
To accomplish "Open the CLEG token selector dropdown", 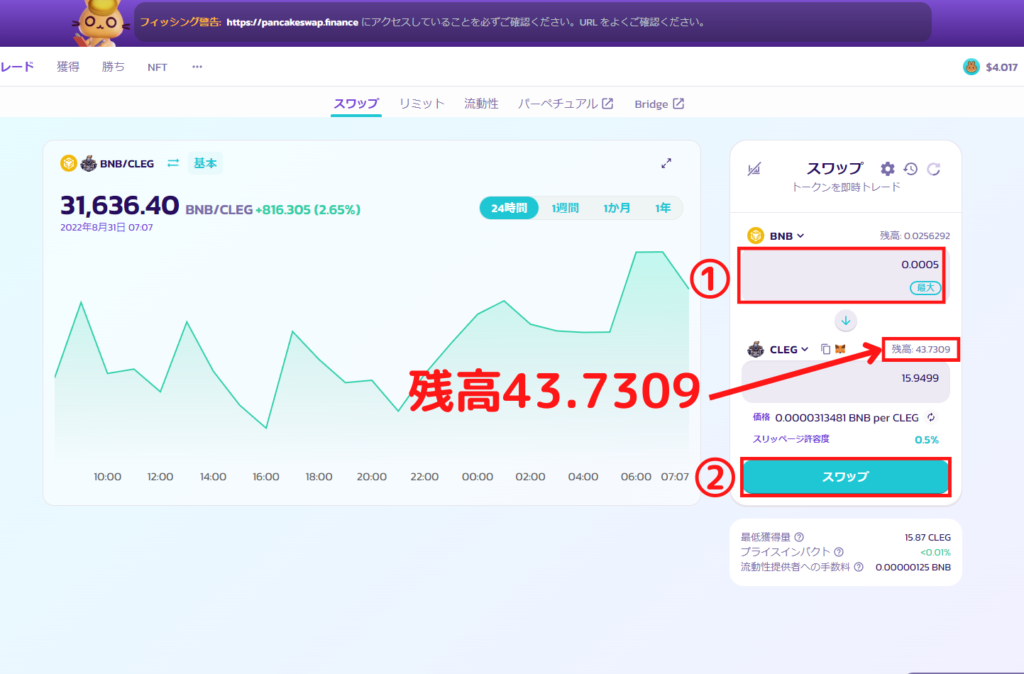I will click(x=778, y=349).
